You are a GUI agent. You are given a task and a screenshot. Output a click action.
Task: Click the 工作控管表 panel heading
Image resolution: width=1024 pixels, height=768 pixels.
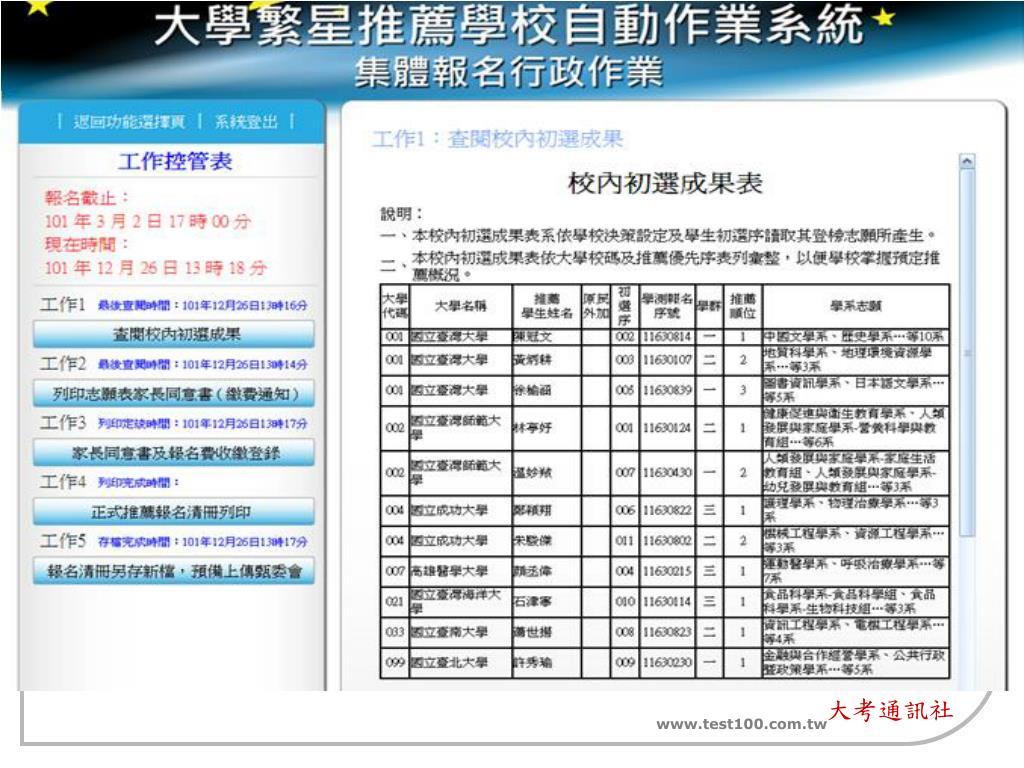point(175,161)
